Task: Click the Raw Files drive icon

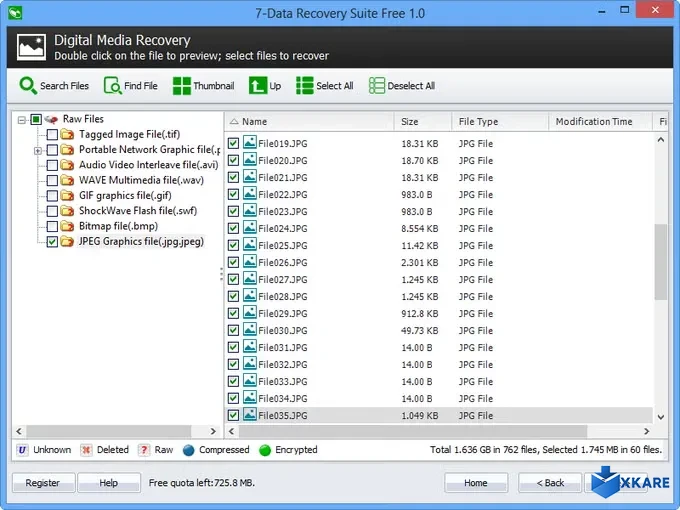Action: tap(52, 119)
